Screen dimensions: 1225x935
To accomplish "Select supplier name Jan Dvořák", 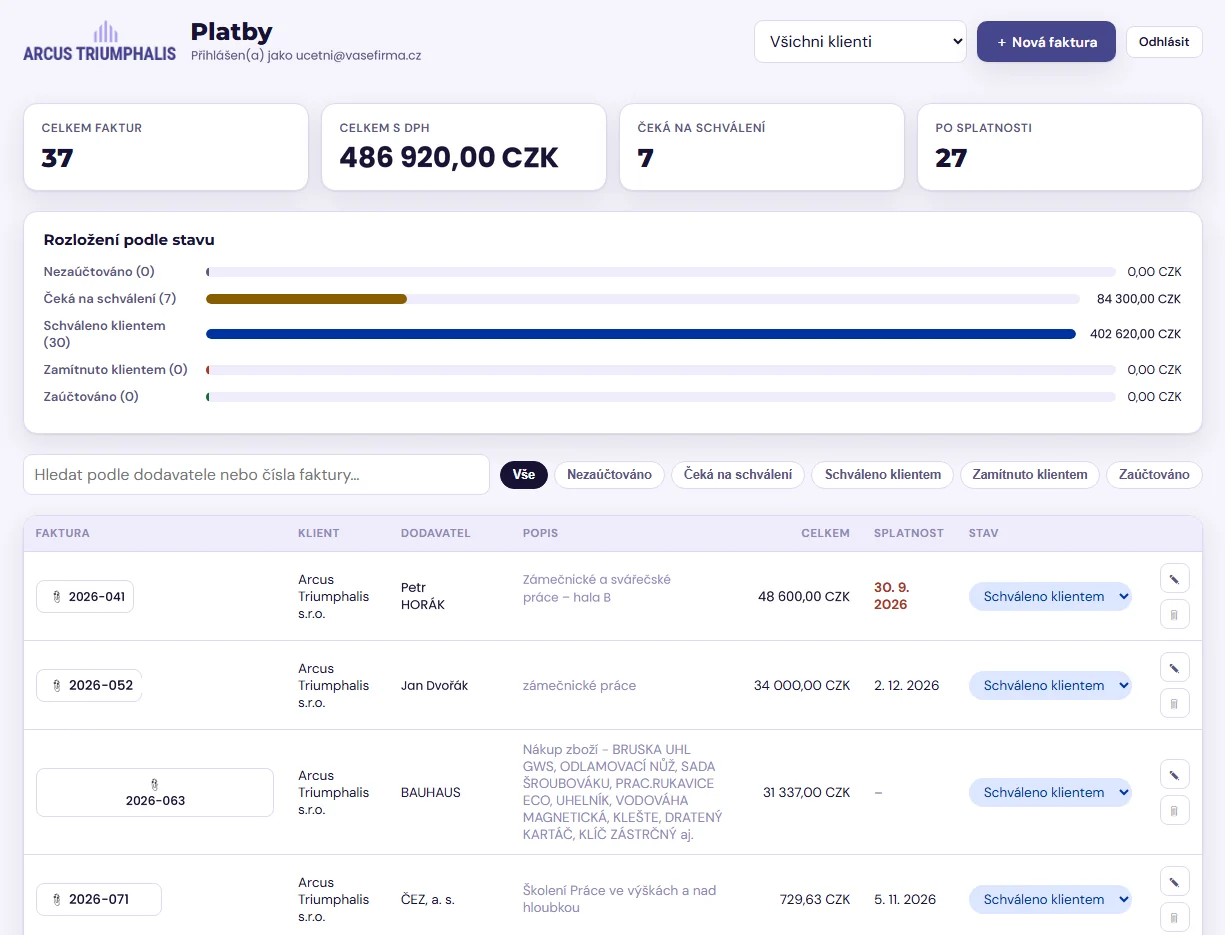I will pyautogui.click(x=435, y=686).
